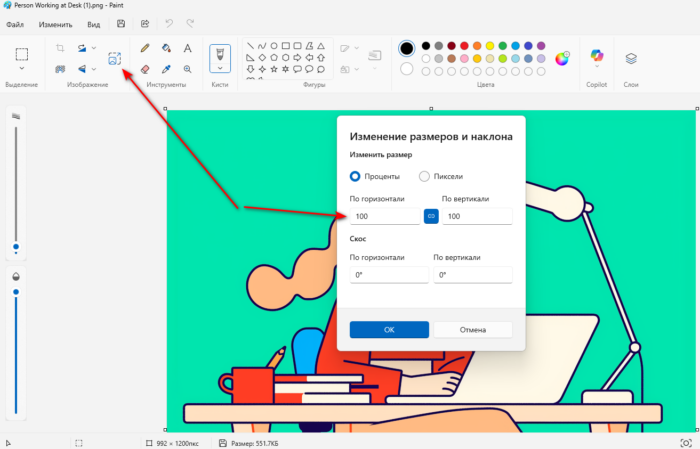Select the Fill bucket tool
This screenshot has height=449, width=700.
click(166, 48)
